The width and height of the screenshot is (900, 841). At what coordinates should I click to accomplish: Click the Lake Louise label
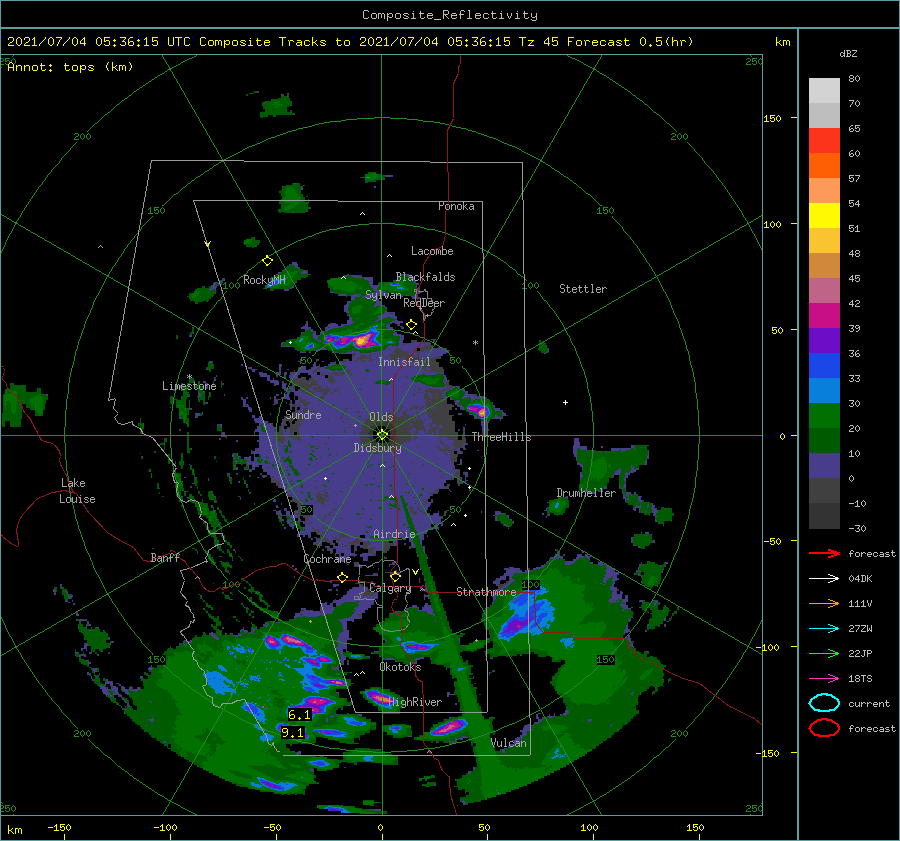(77, 491)
